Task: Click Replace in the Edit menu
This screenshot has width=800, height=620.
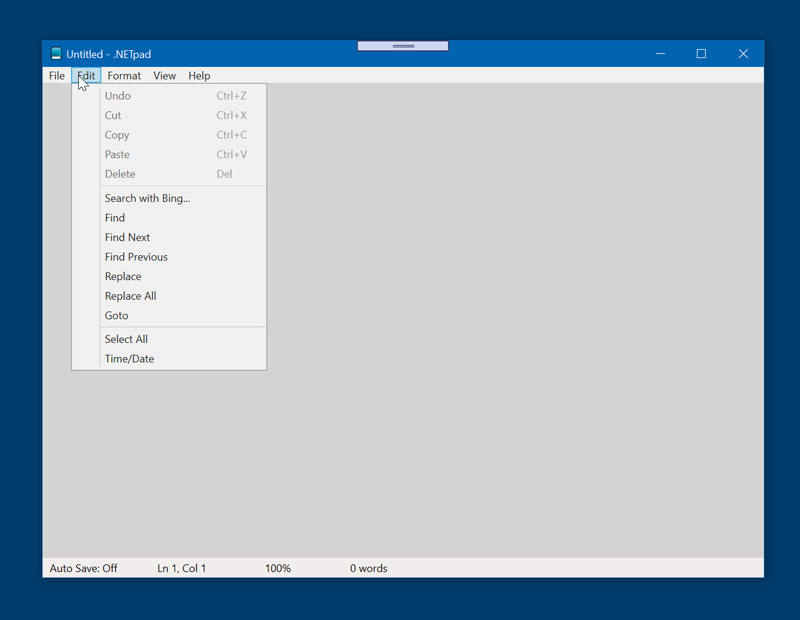Action: (123, 276)
